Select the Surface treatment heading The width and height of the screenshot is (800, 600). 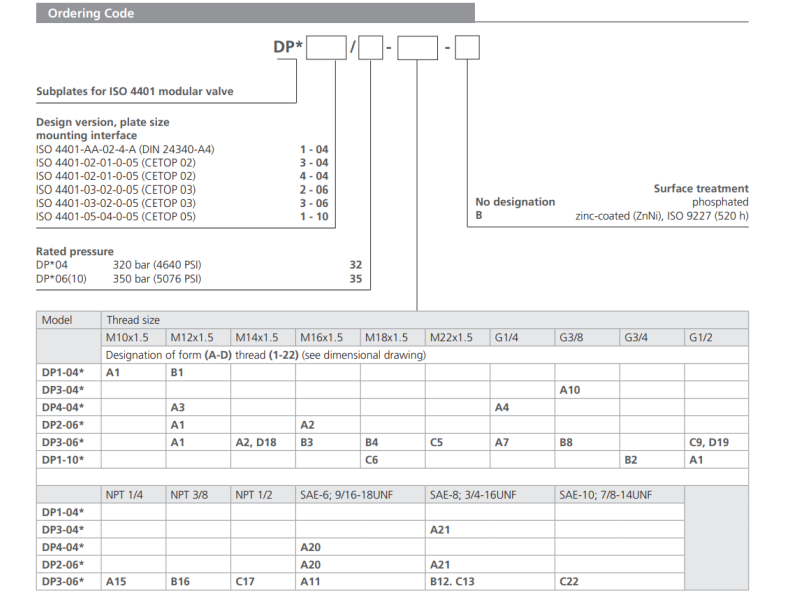click(700, 188)
